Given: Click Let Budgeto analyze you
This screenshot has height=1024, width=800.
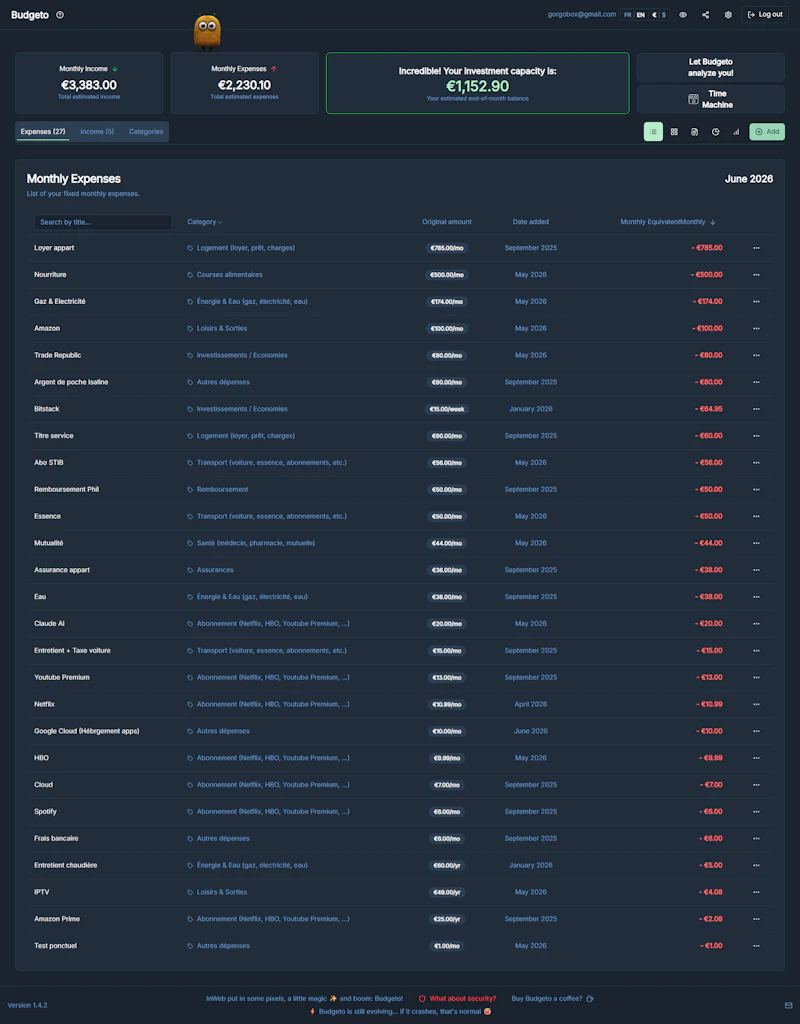Looking at the screenshot, I should coord(711,67).
